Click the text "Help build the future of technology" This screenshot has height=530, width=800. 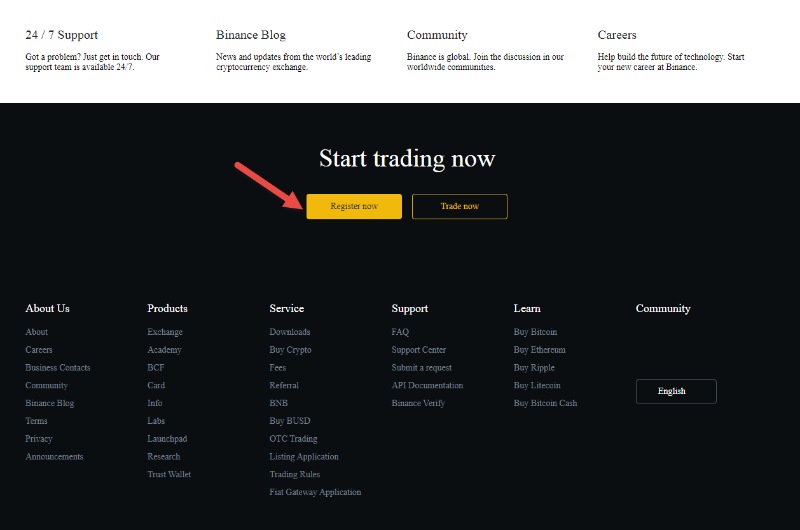tap(660, 57)
